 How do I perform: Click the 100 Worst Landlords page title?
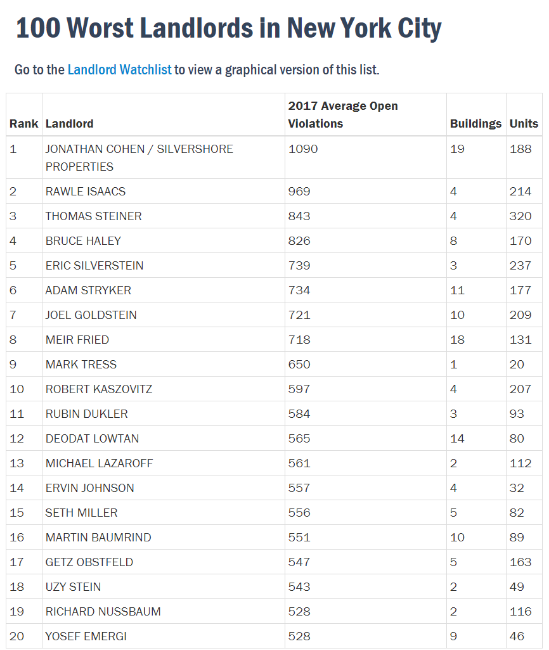pos(228,29)
